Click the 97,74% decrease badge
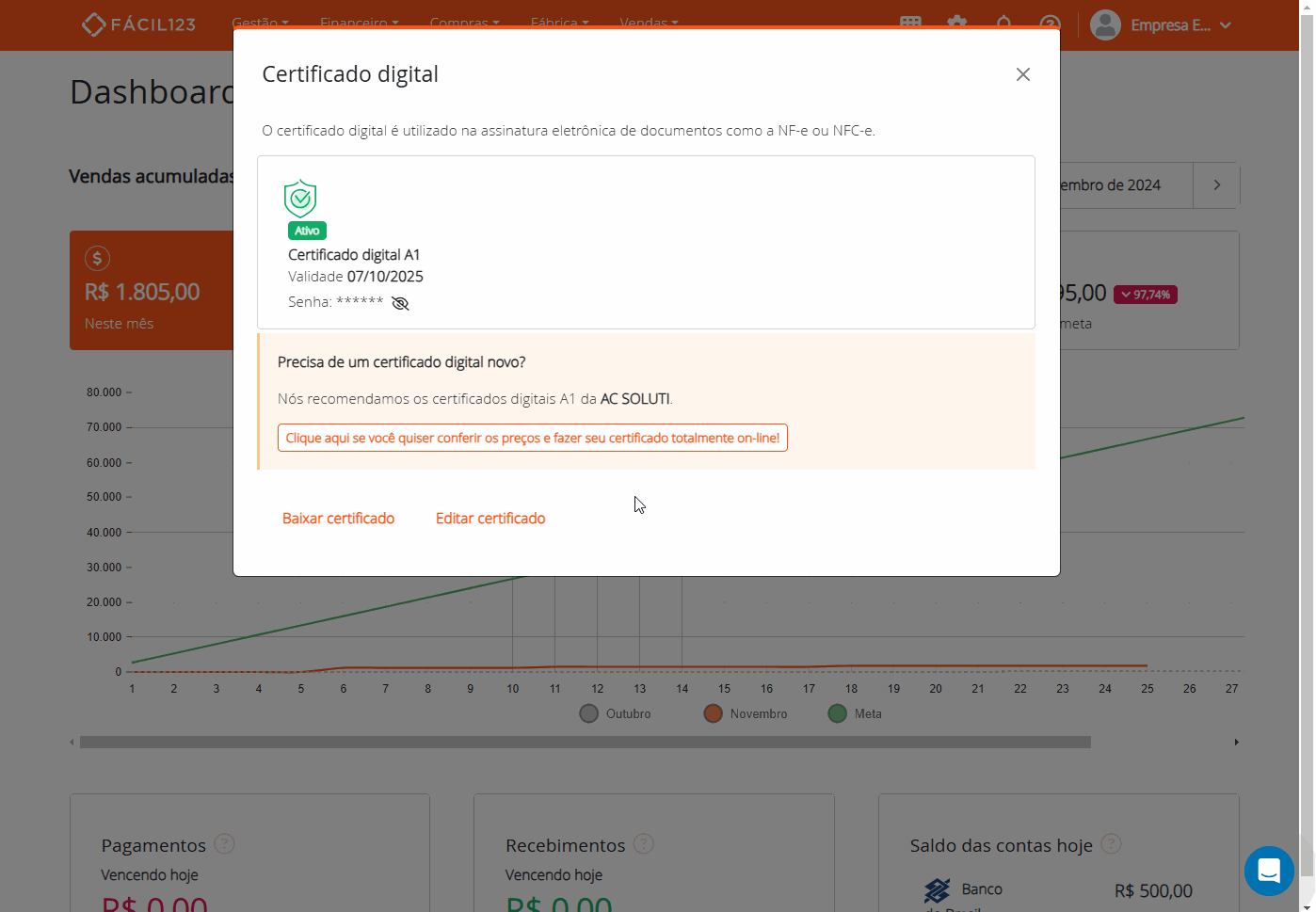This screenshot has width=1316, height=912. [x=1146, y=295]
